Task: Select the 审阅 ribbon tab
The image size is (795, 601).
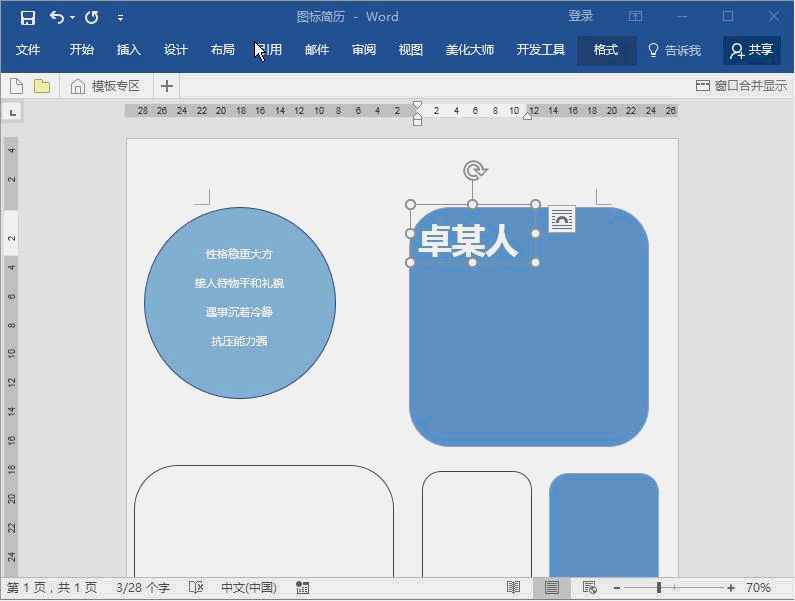Action: (x=364, y=50)
